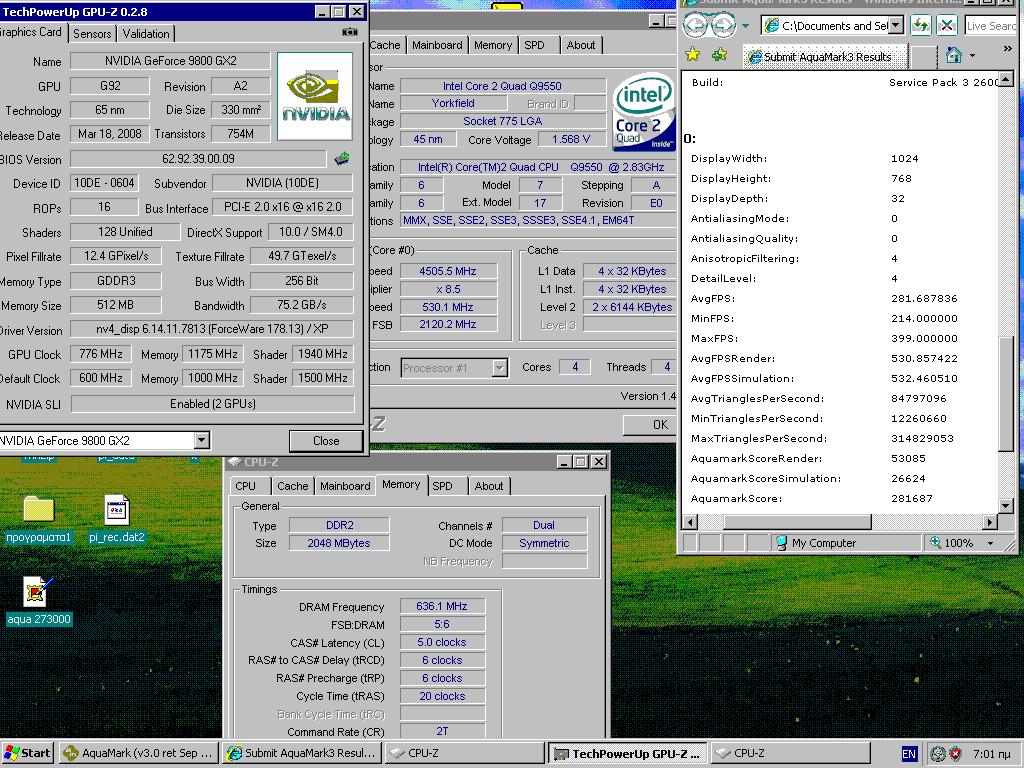Click the core speed value 4505.5 MHz
This screenshot has width=1024, height=768.
[x=448, y=271]
